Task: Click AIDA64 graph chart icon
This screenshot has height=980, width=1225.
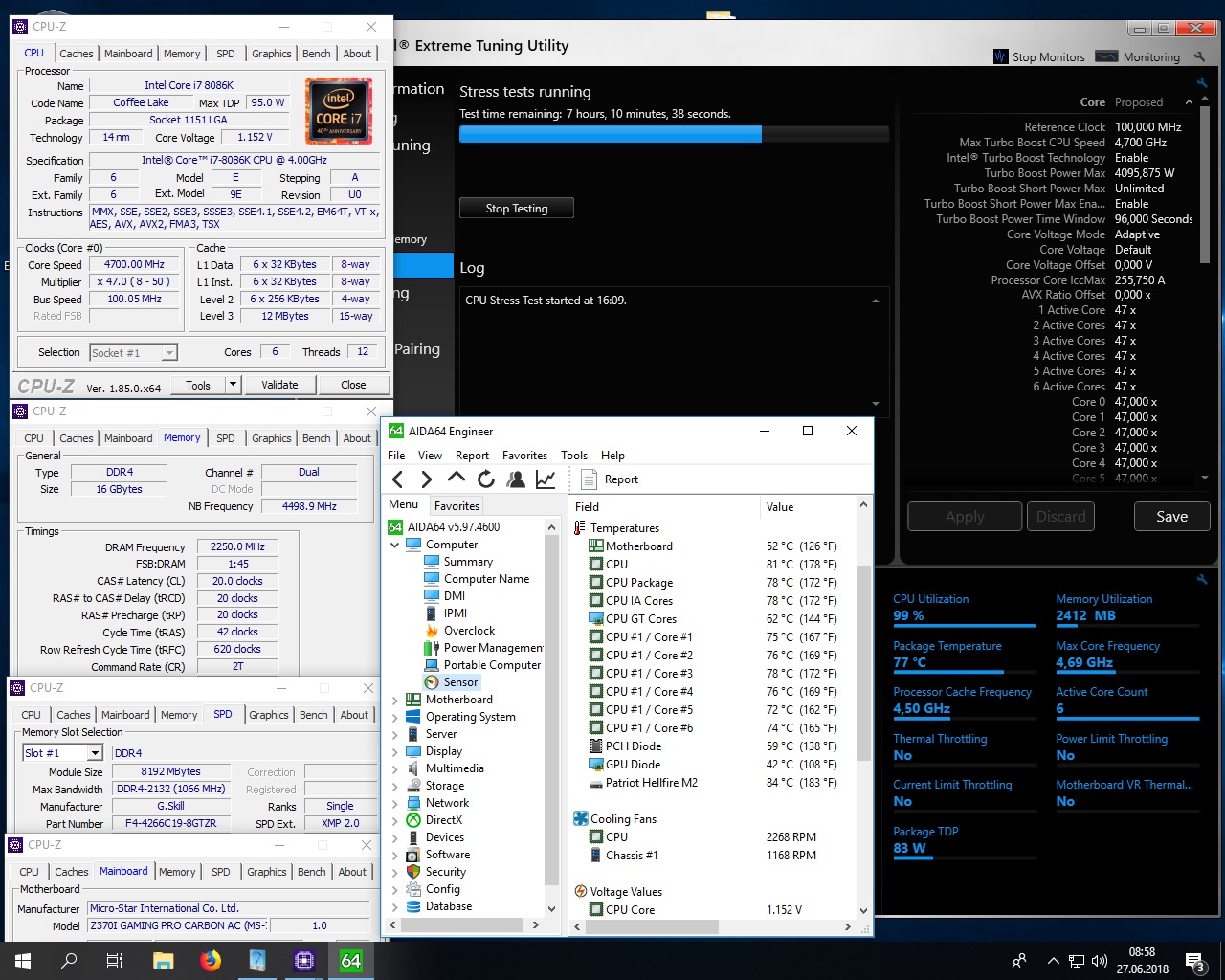Action: tap(546, 479)
